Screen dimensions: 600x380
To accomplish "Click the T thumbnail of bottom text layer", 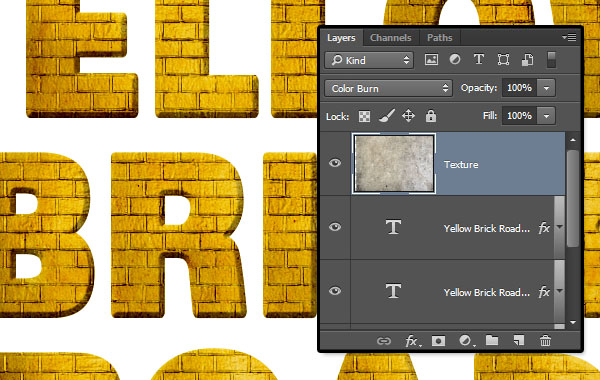I will click(x=393, y=291).
